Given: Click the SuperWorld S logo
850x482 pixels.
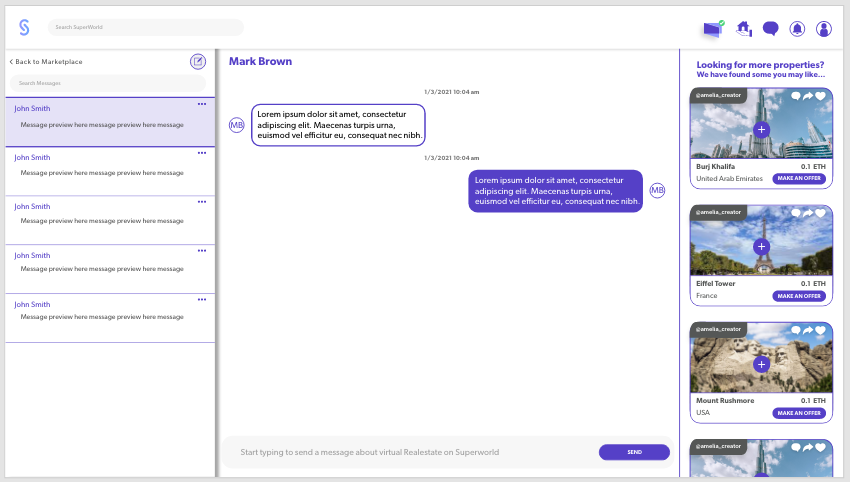Looking at the screenshot, I should [24, 27].
